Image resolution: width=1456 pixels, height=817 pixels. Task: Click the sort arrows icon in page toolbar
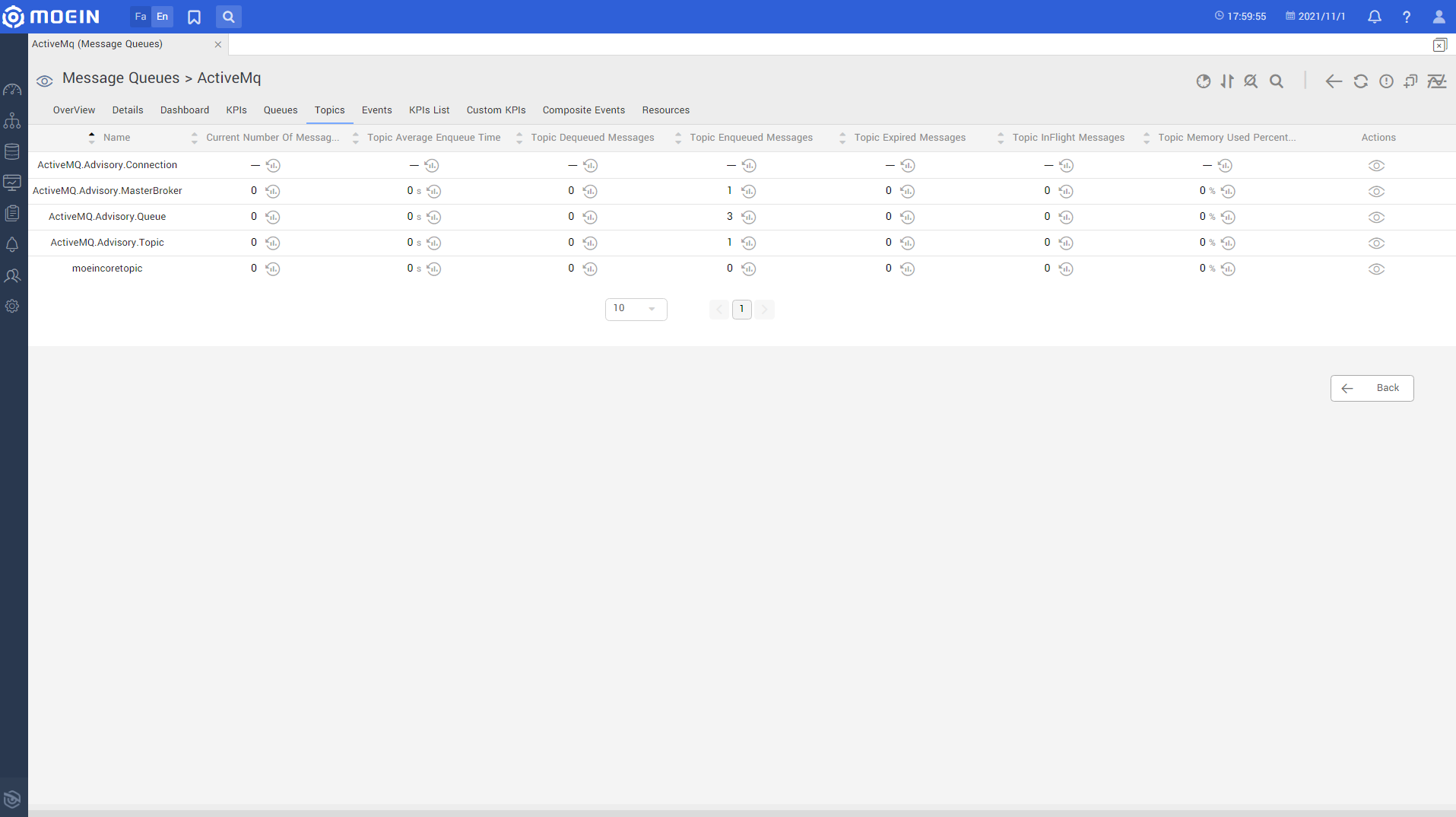1227,81
